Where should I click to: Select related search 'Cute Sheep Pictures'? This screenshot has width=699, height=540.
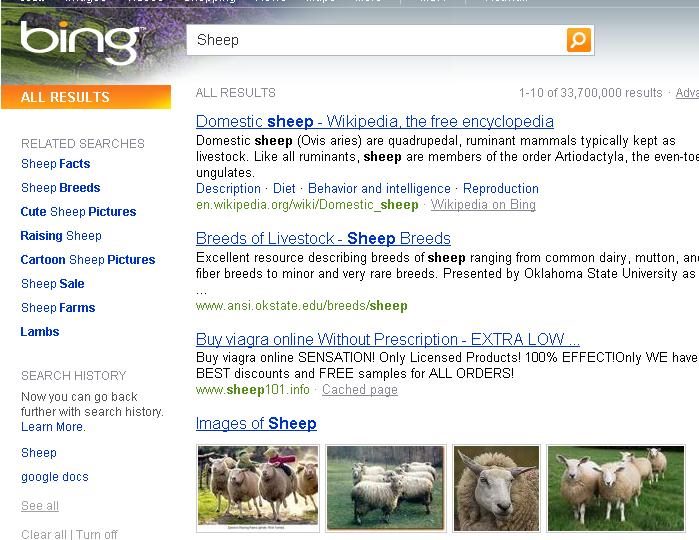click(78, 212)
